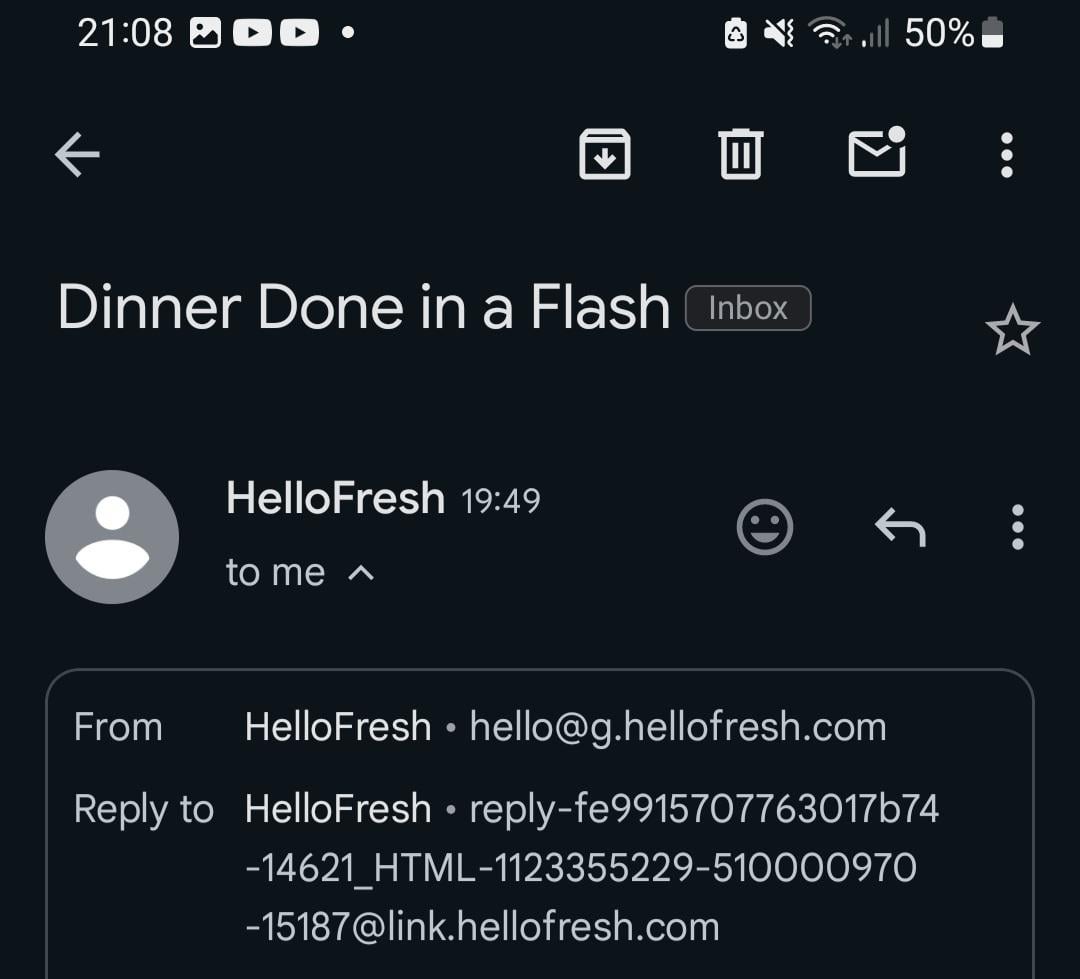1080x979 pixels.
Task: Tap the YouTube notification icon in status bar
Action: pyautogui.click(x=253, y=34)
